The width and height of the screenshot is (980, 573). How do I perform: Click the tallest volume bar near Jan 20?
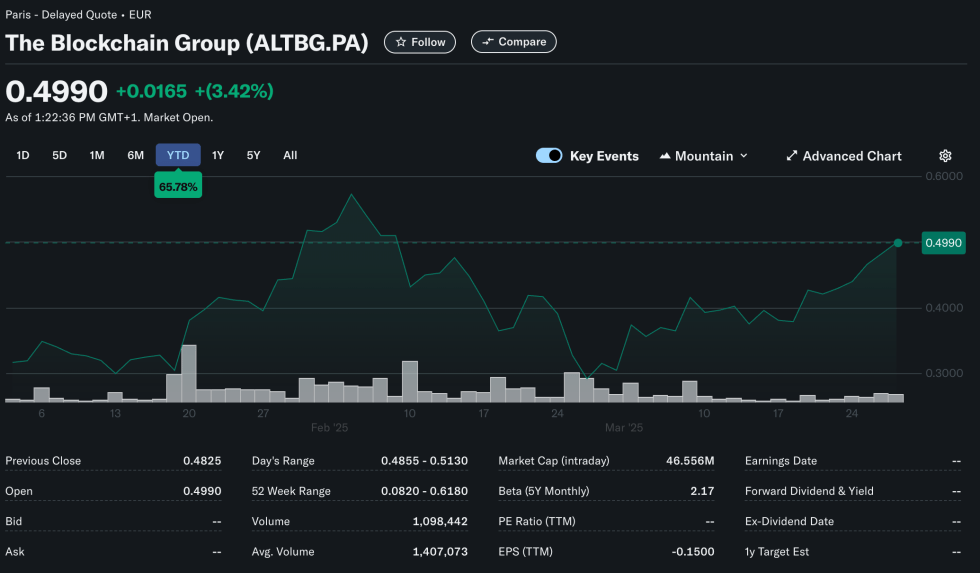click(188, 373)
